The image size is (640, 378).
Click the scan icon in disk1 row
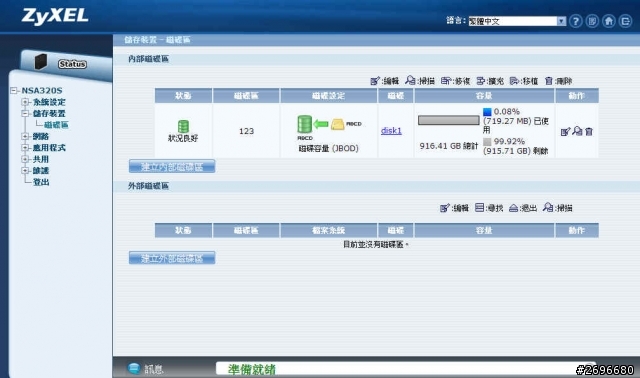tap(577, 131)
